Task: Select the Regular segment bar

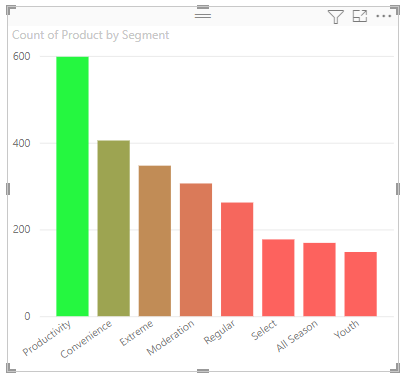Action: point(237,259)
